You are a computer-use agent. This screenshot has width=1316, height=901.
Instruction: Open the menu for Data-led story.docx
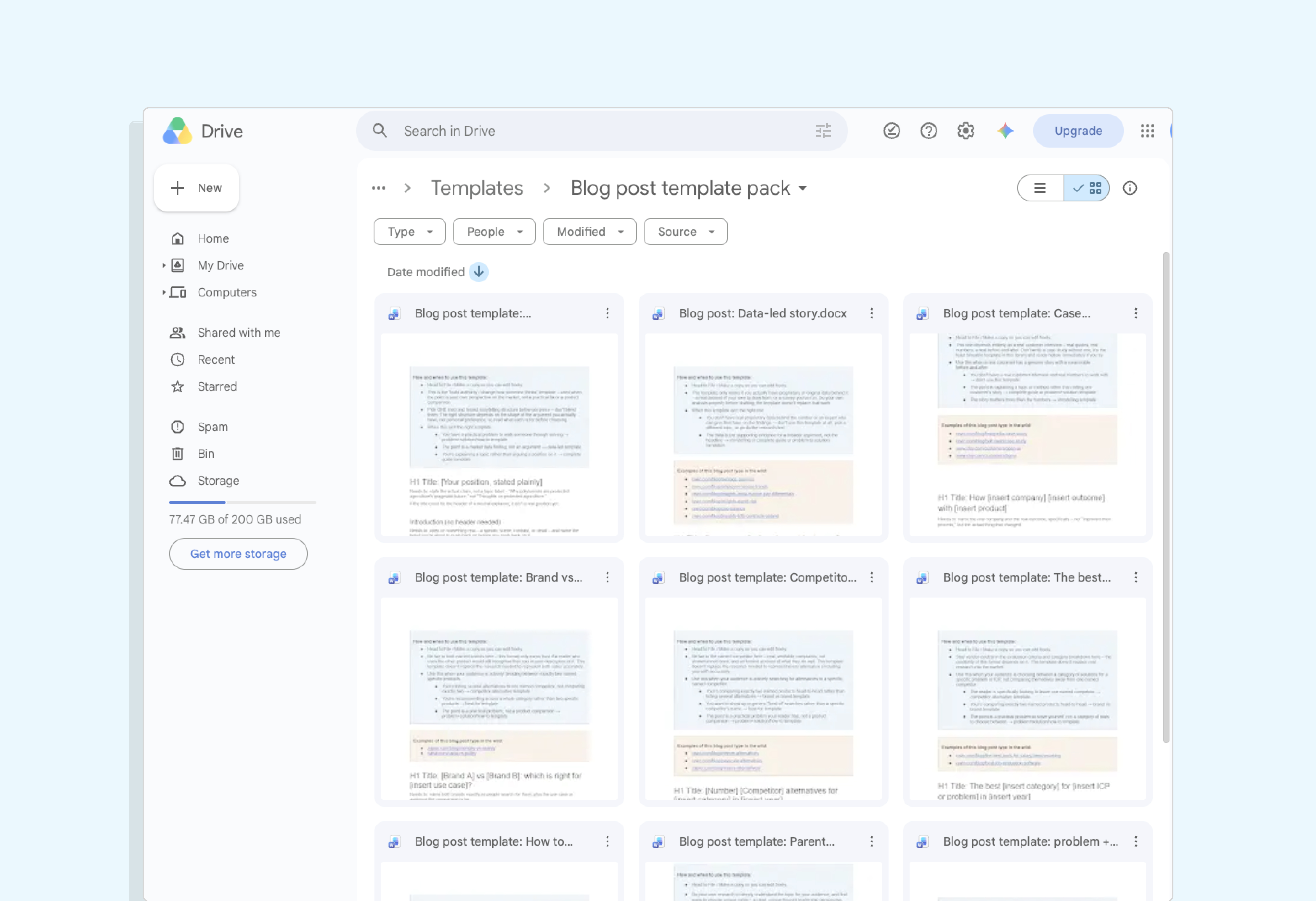[x=872, y=313]
